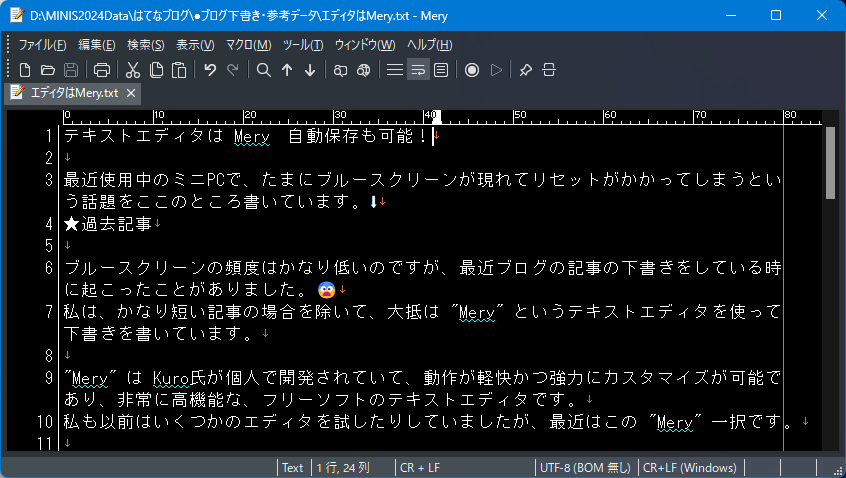The width and height of the screenshot is (846, 478).
Task: Open the ヘルプ(H) menu
Action: point(429,45)
